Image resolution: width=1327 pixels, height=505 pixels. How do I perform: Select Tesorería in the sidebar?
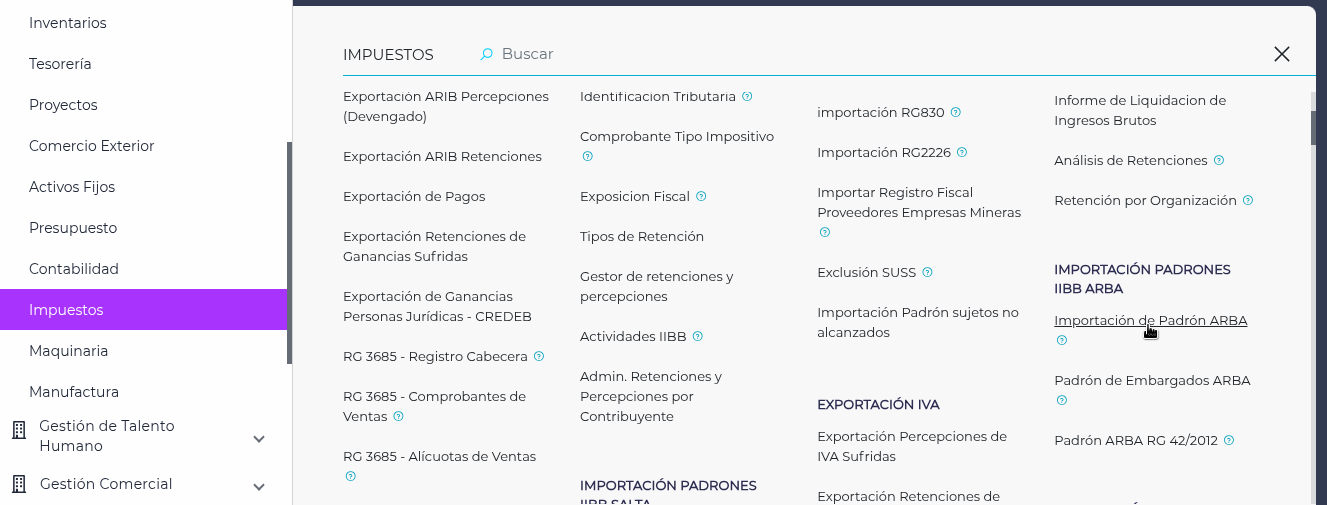pyautogui.click(x=60, y=64)
